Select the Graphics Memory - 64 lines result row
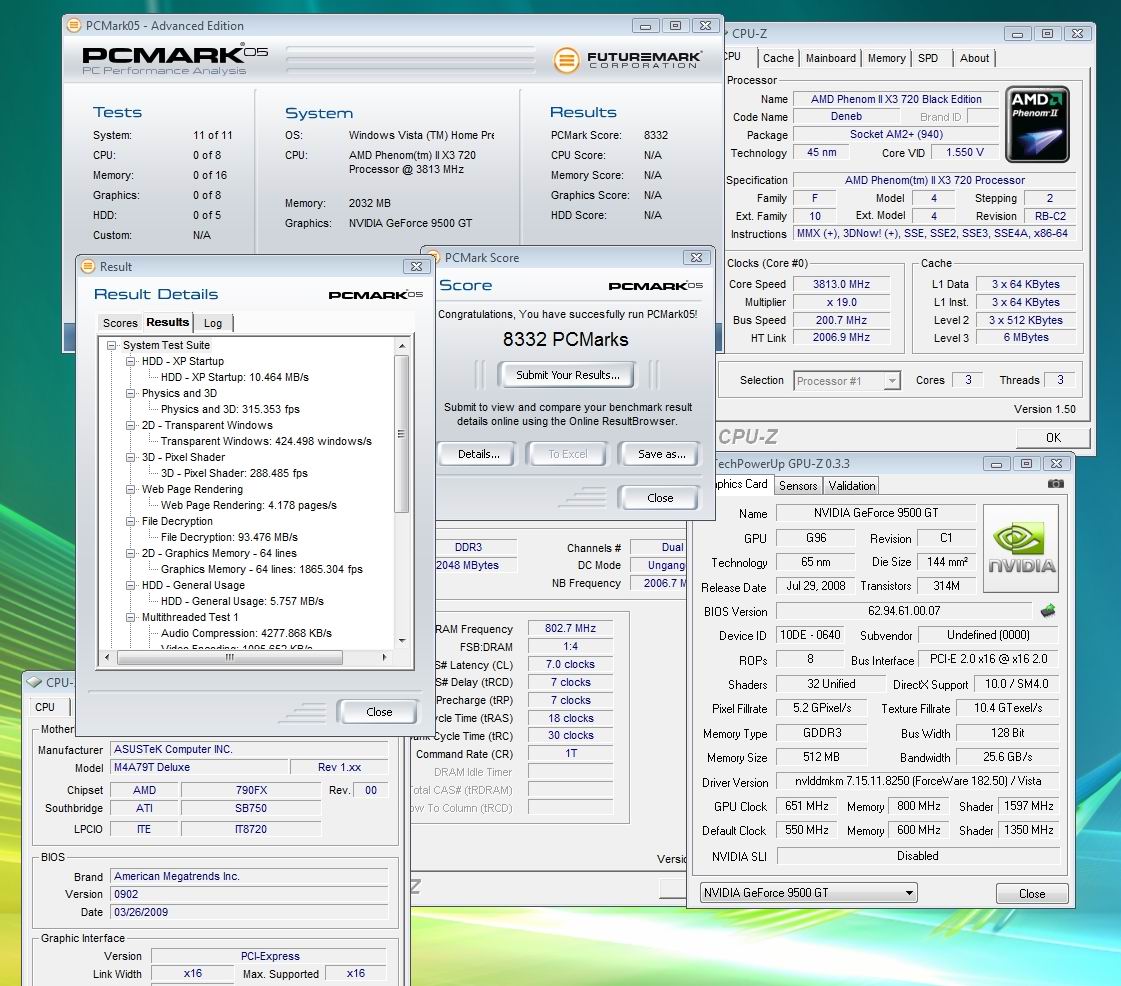1121x986 pixels. tap(262, 569)
